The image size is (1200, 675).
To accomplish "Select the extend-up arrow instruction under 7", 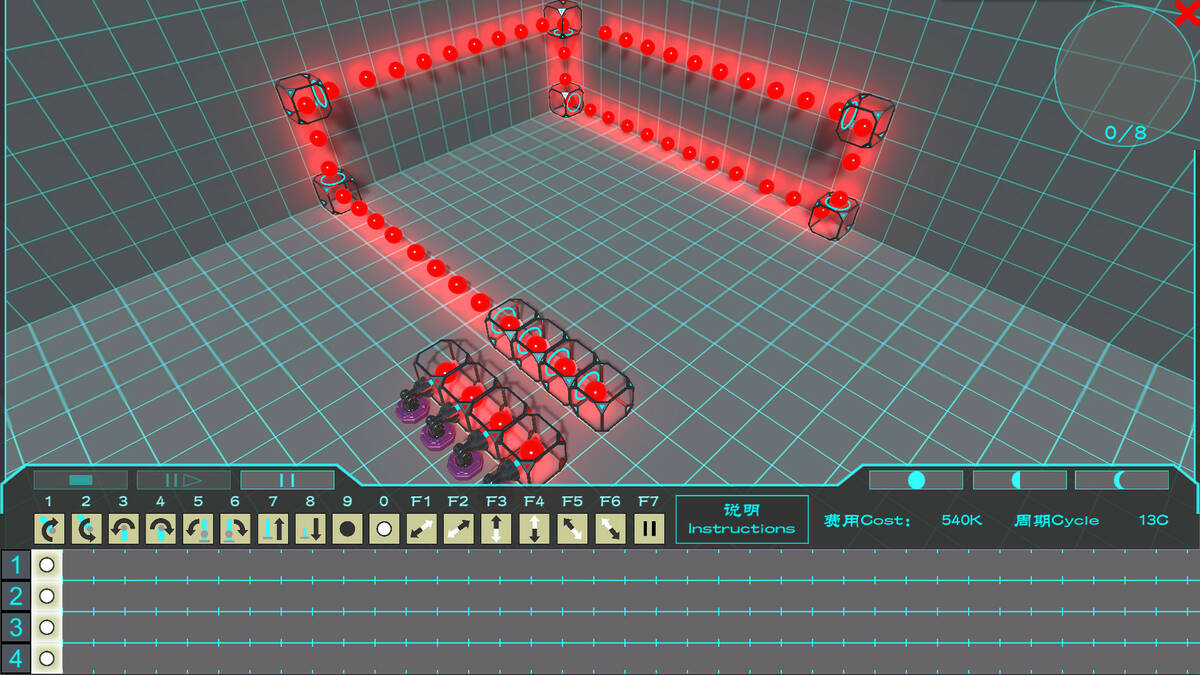I will pyautogui.click(x=273, y=528).
